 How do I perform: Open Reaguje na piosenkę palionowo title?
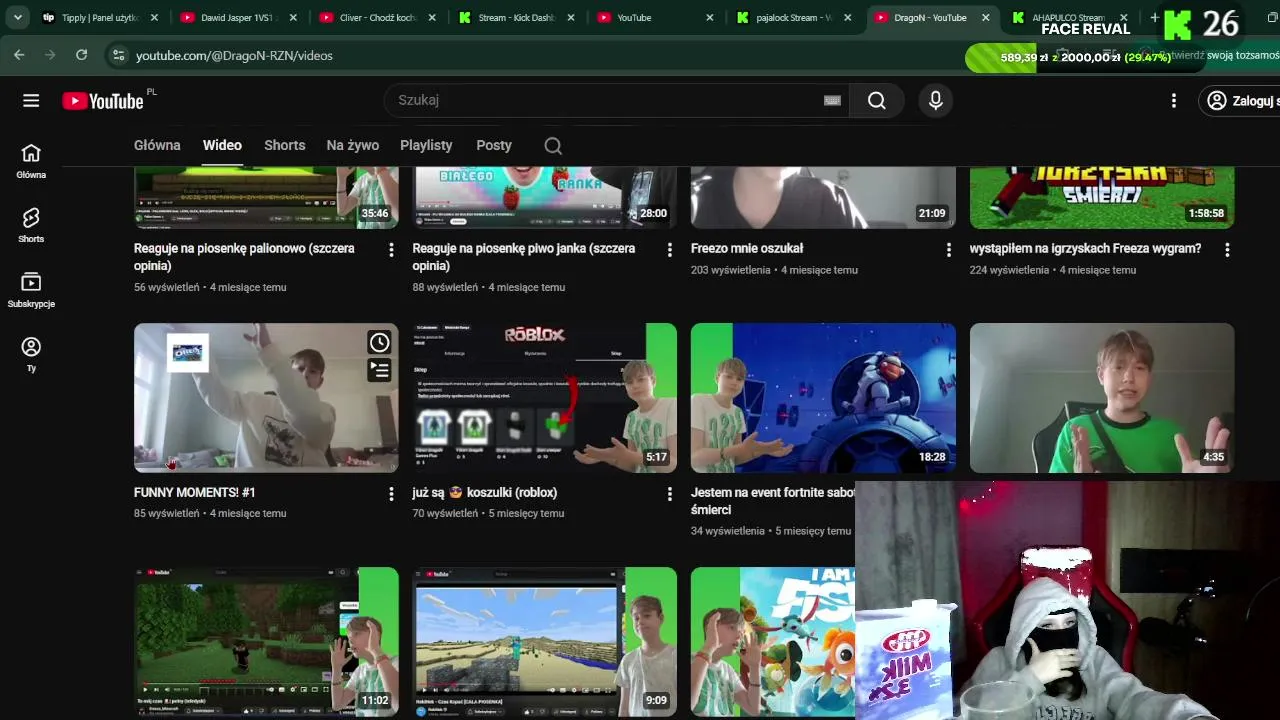pos(244,257)
